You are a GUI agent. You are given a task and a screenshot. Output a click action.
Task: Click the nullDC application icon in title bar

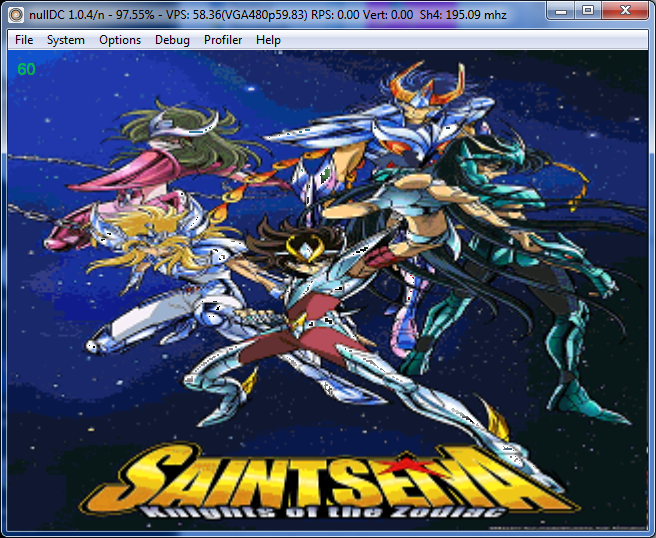16,15
